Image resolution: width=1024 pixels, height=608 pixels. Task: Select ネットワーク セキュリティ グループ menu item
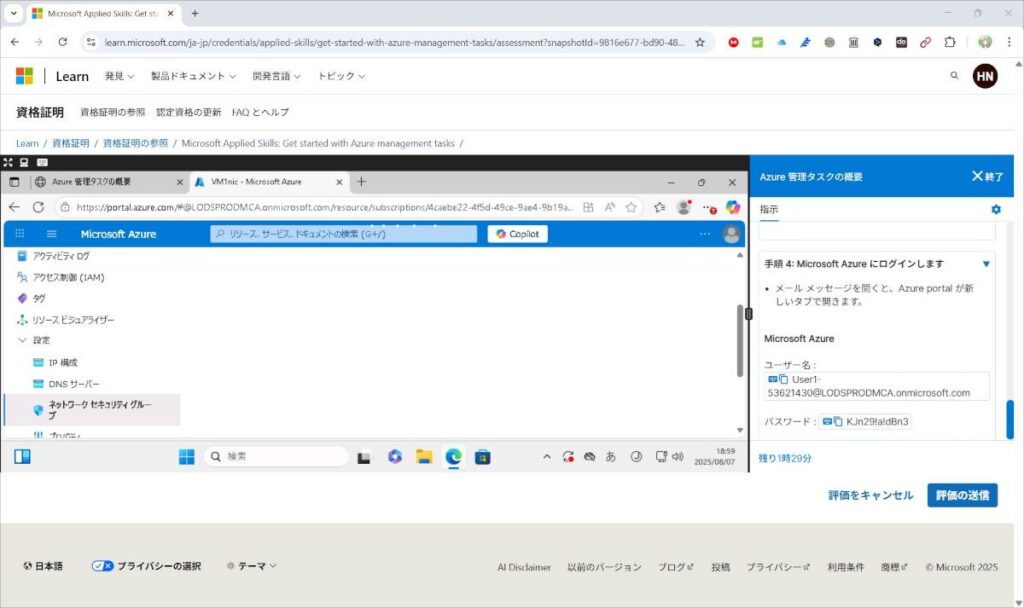pyautogui.click(x=92, y=409)
